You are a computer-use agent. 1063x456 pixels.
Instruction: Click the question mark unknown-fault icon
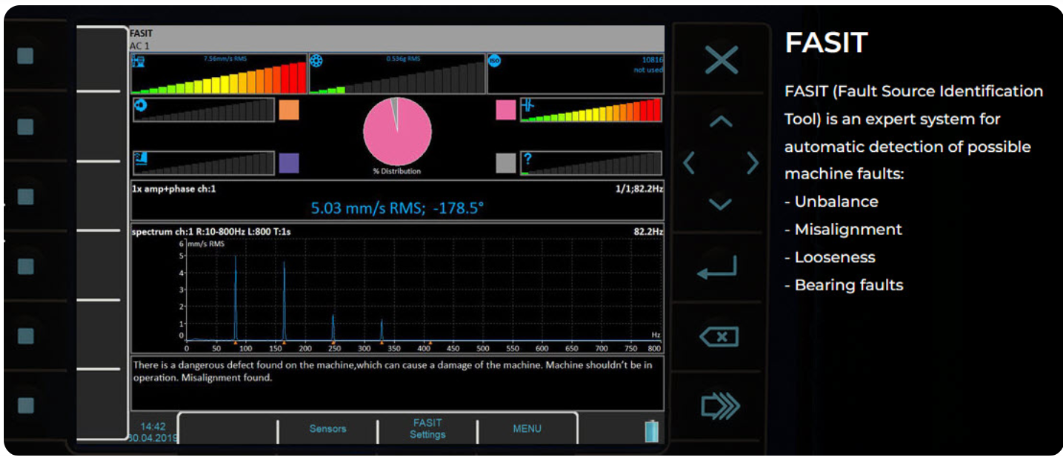527,159
